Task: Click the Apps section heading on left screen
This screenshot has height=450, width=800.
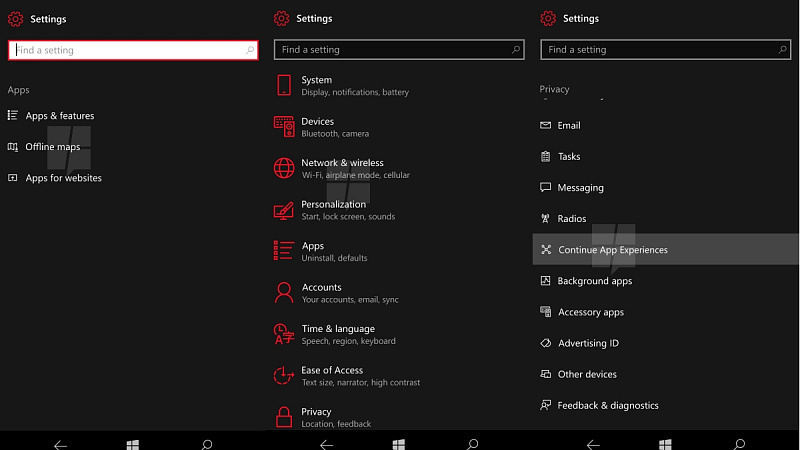Action: click(x=18, y=90)
